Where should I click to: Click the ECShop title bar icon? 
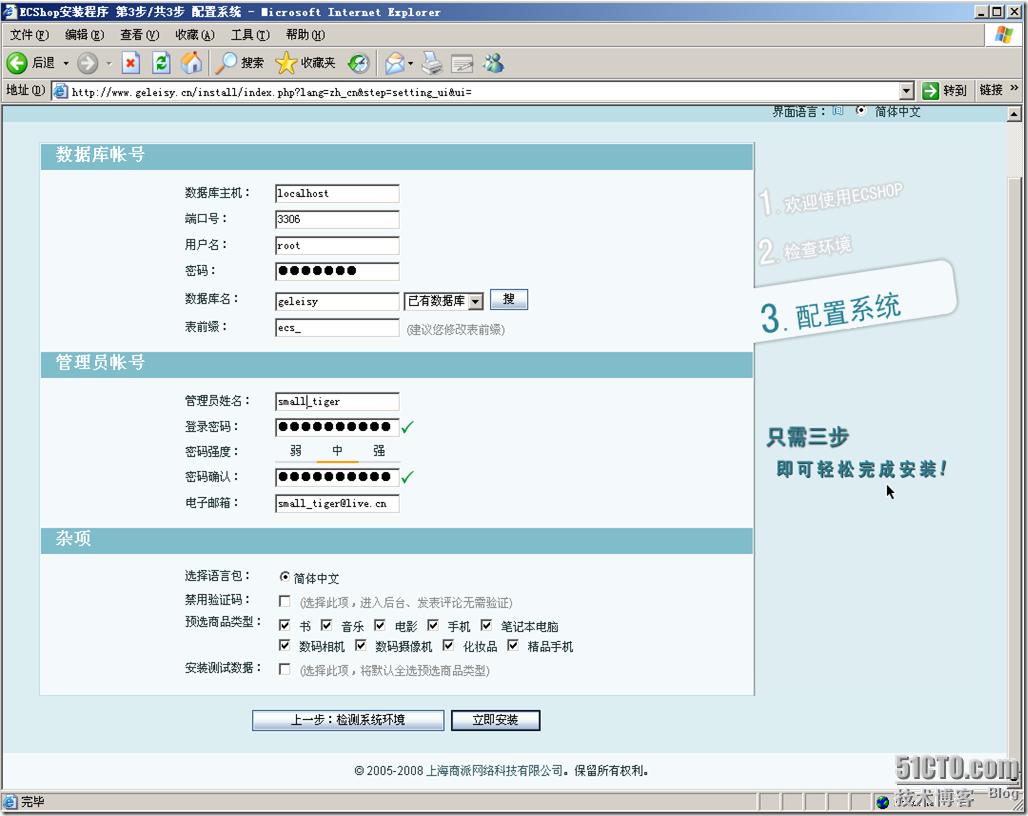coord(9,11)
